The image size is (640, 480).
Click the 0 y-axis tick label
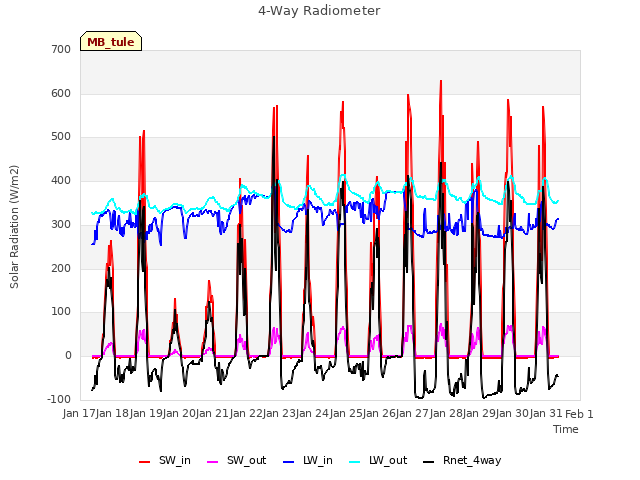tap(68, 356)
